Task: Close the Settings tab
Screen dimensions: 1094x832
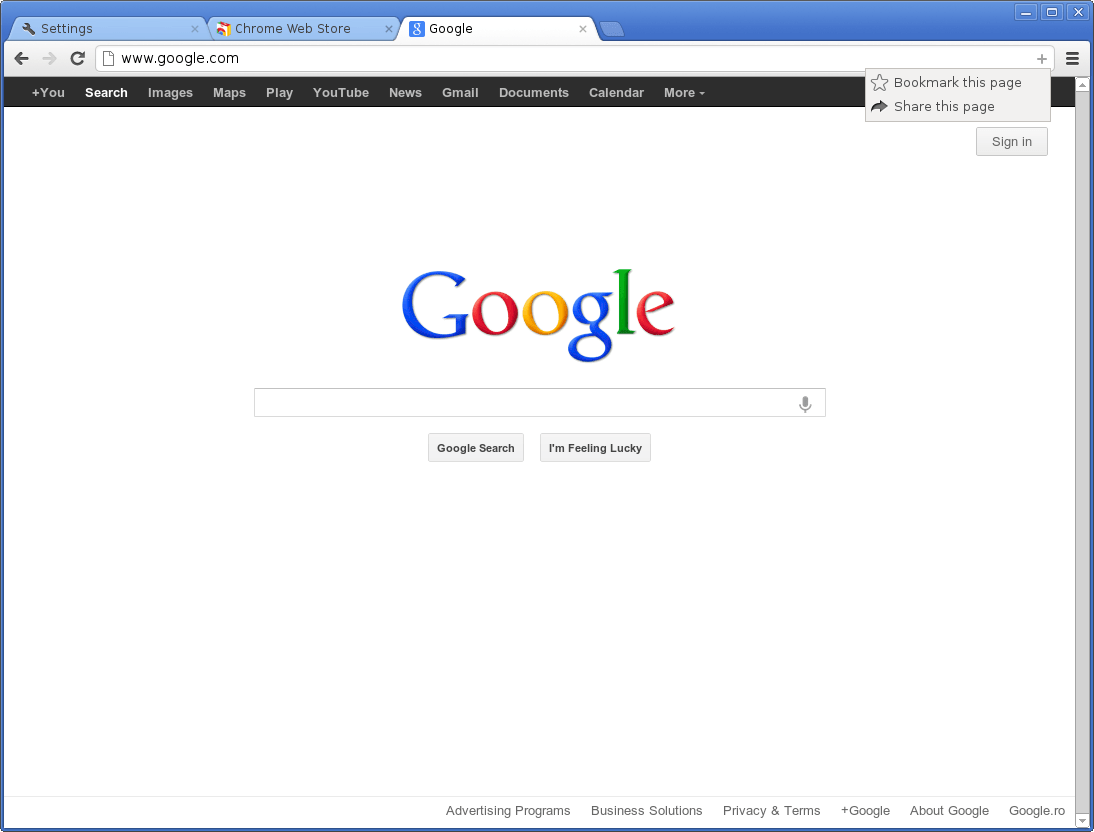Action: (x=195, y=29)
